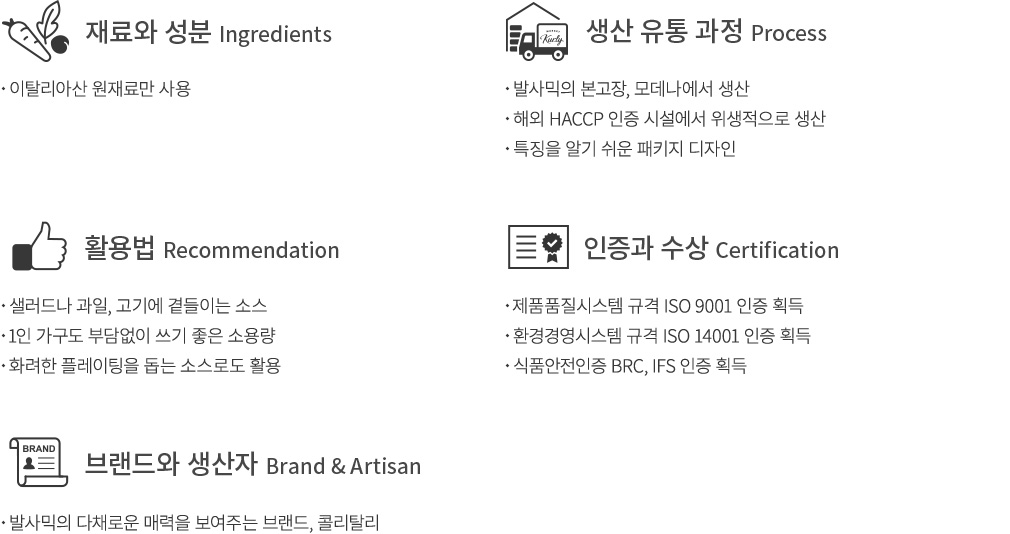The width and height of the screenshot is (1010, 534).
Task: Click the certificate badge Certification icon
Action: 538,247
